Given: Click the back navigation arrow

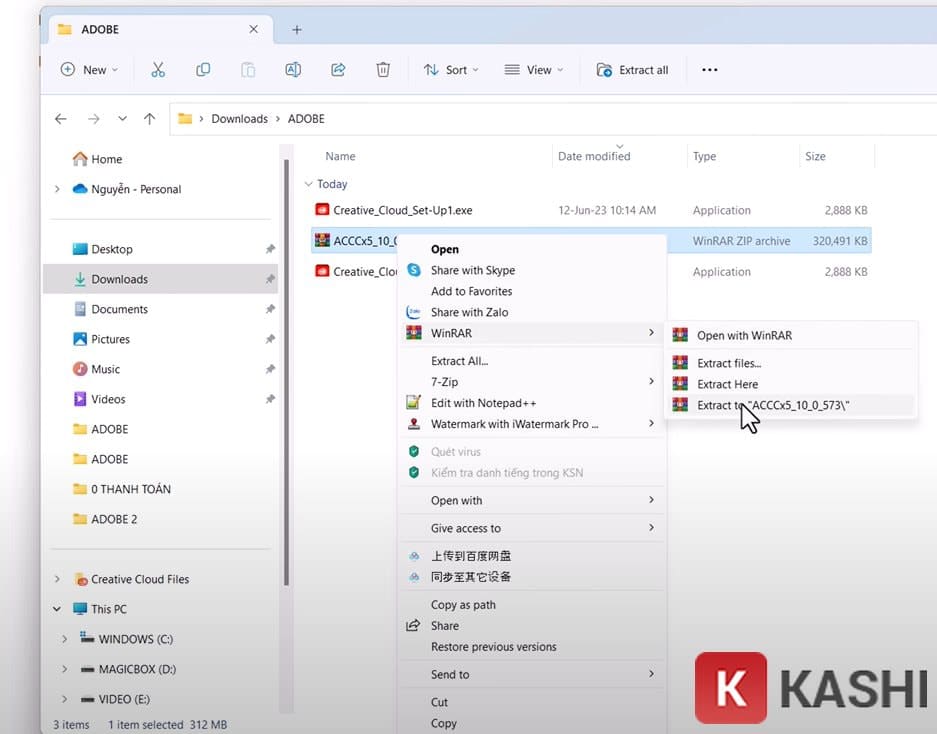Looking at the screenshot, I should click(x=60, y=118).
